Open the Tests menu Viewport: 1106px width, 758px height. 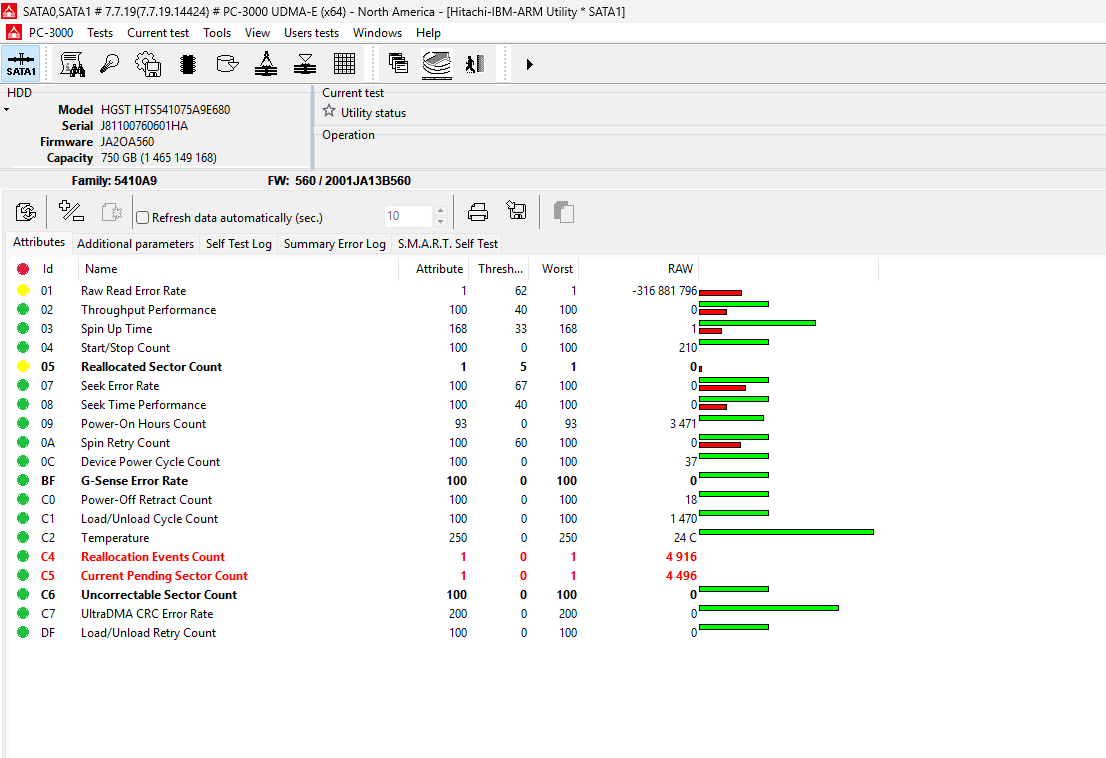[99, 32]
